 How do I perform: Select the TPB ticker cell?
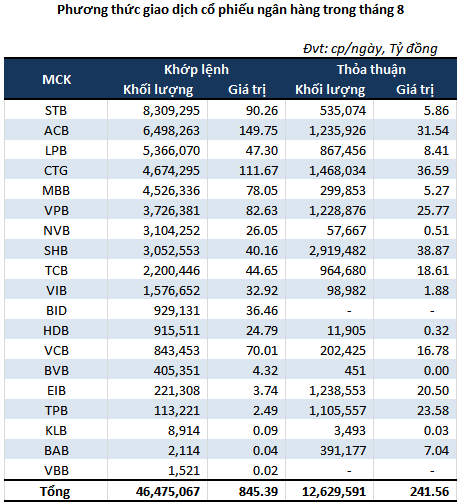tap(56, 411)
